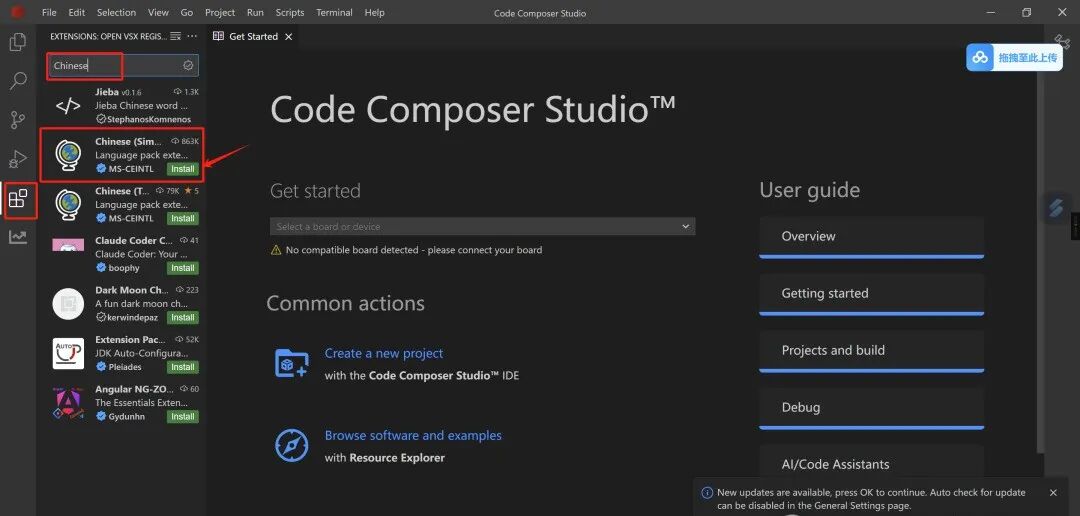Viewport: 1080px width, 516px height.
Task: Open the Extensions view in activity bar
Action: pos(18,199)
